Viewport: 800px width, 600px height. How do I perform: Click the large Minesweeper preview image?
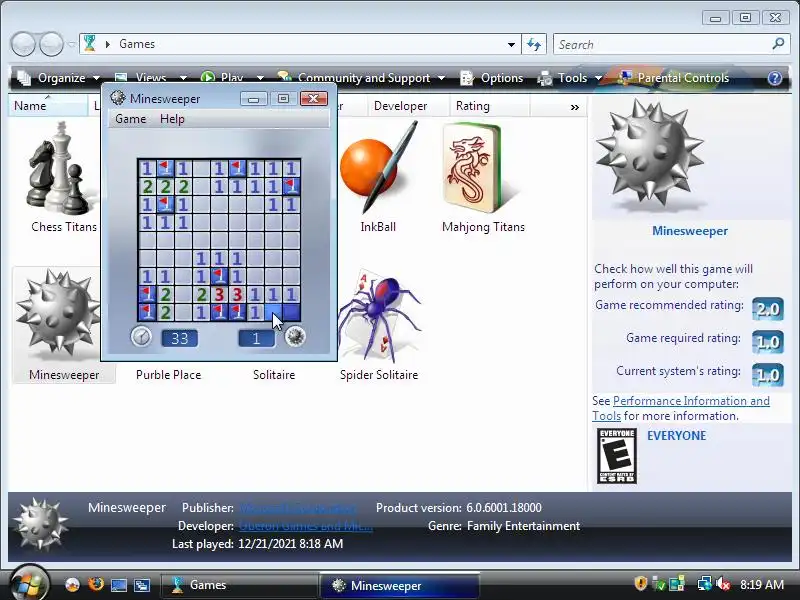[x=649, y=156]
